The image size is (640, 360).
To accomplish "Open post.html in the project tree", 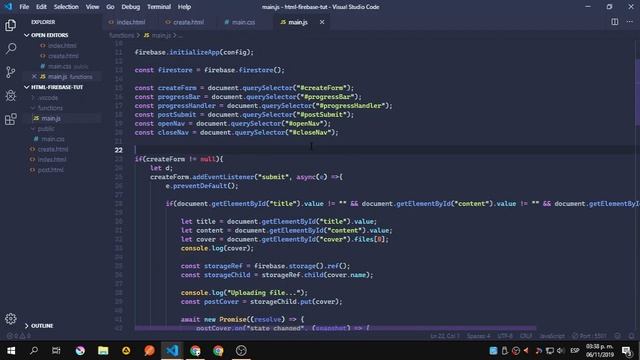I will [50, 170].
